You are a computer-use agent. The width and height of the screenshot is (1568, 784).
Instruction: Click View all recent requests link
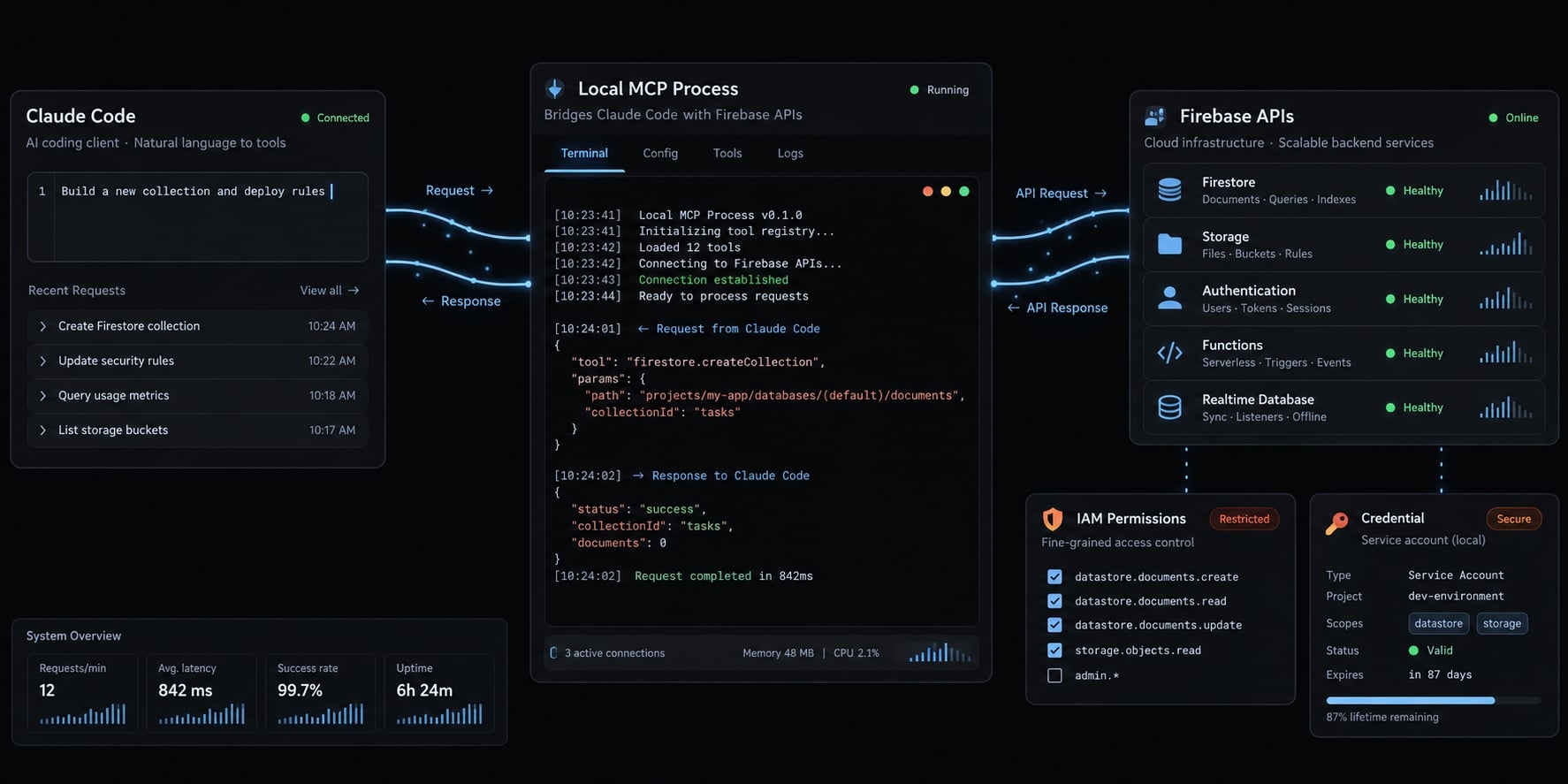(x=330, y=290)
